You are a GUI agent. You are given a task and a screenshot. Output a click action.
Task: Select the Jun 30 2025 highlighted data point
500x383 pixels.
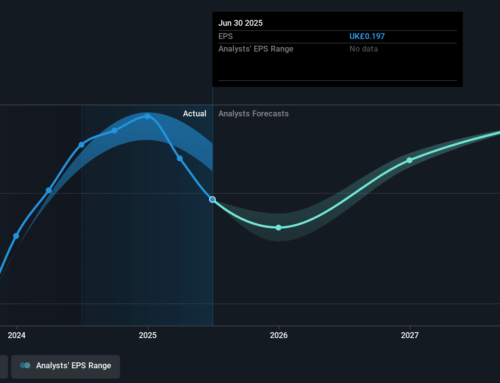[212, 200]
